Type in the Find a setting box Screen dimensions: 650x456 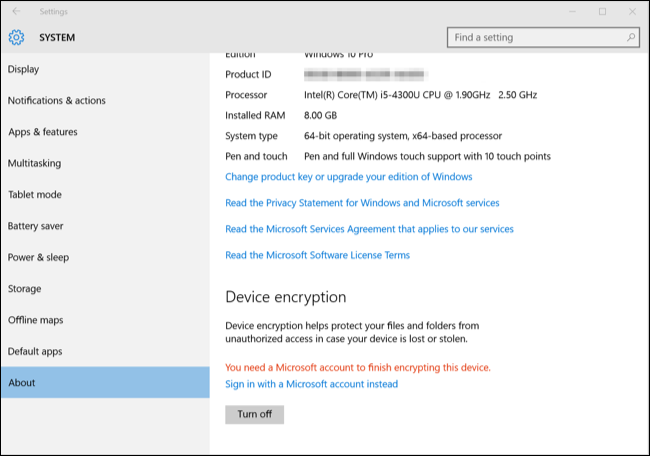[x=535, y=38]
